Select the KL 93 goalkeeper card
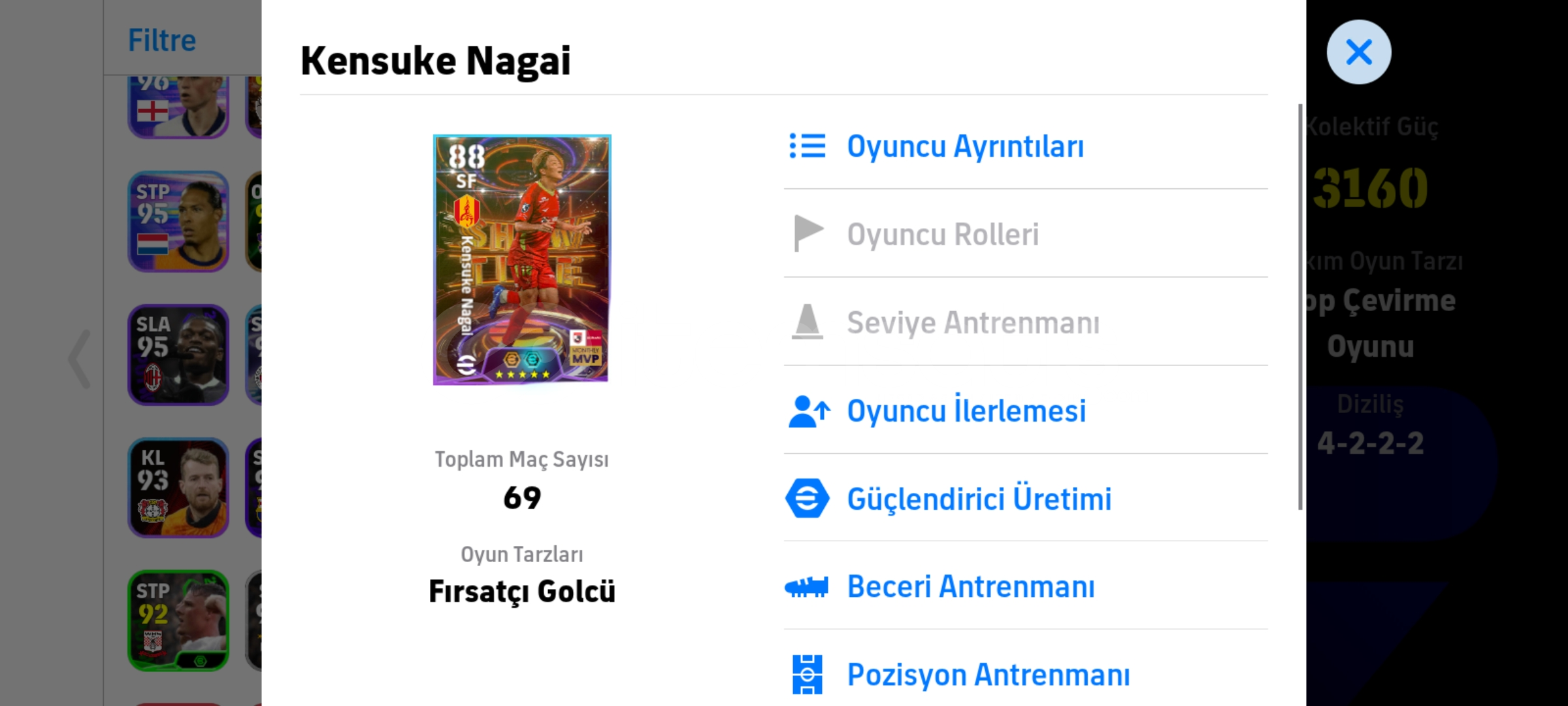The height and width of the screenshot is (706, 1568). (x=178, y=488)
